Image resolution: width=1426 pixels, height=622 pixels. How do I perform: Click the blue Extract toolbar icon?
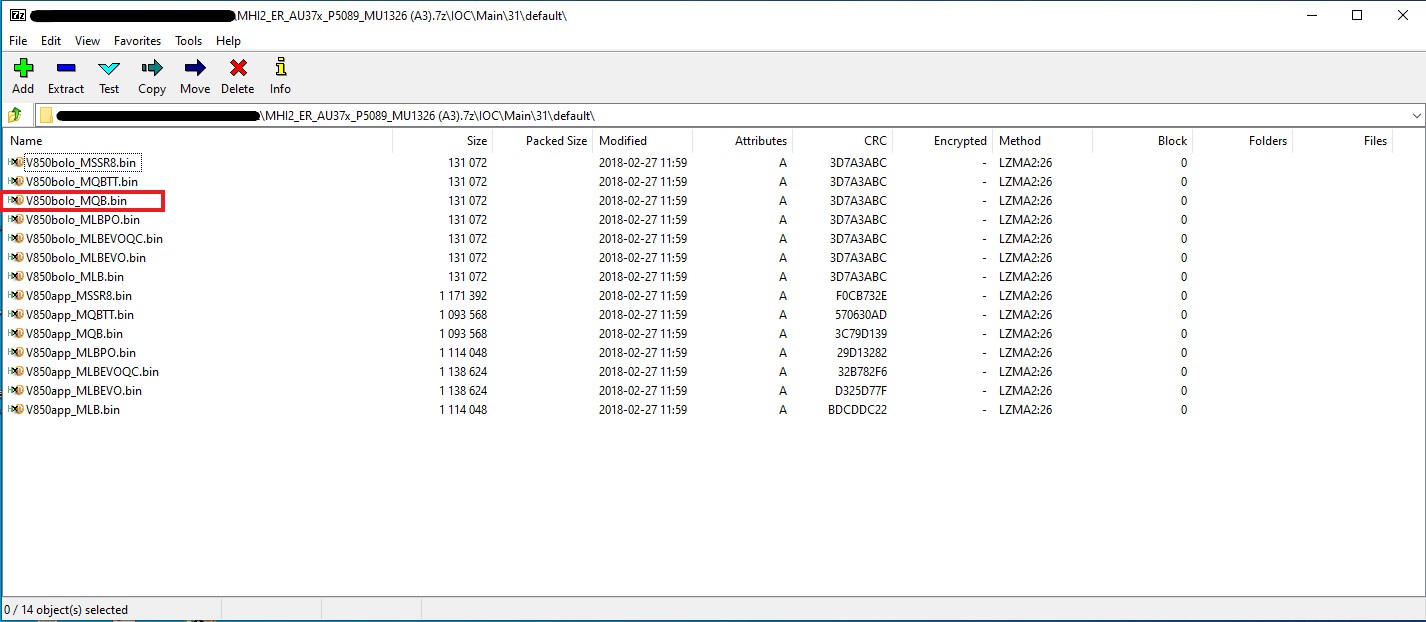[x=66, y=68]
